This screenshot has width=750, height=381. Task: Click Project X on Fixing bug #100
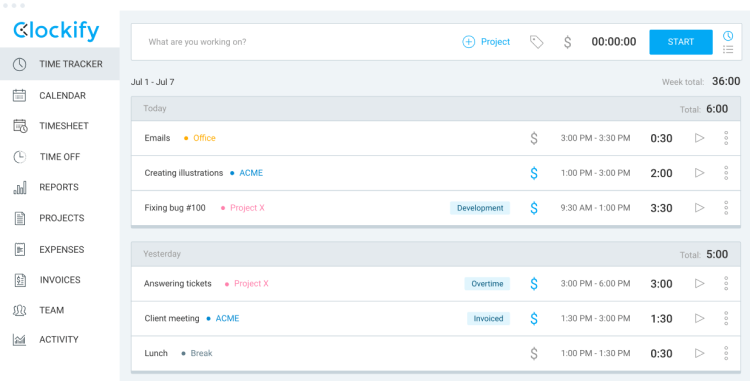pos(247,208)
